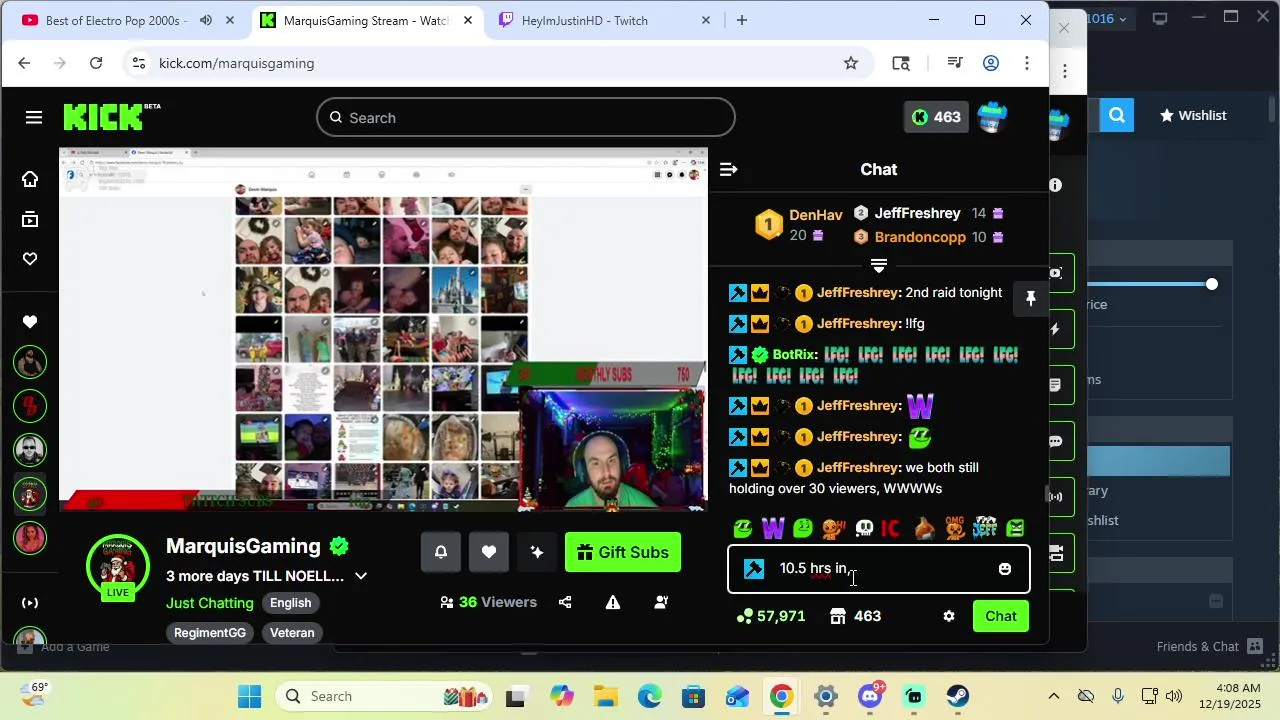Toggle stream notifications bell
Screen dimensions: 1280x720
[441, 552]
